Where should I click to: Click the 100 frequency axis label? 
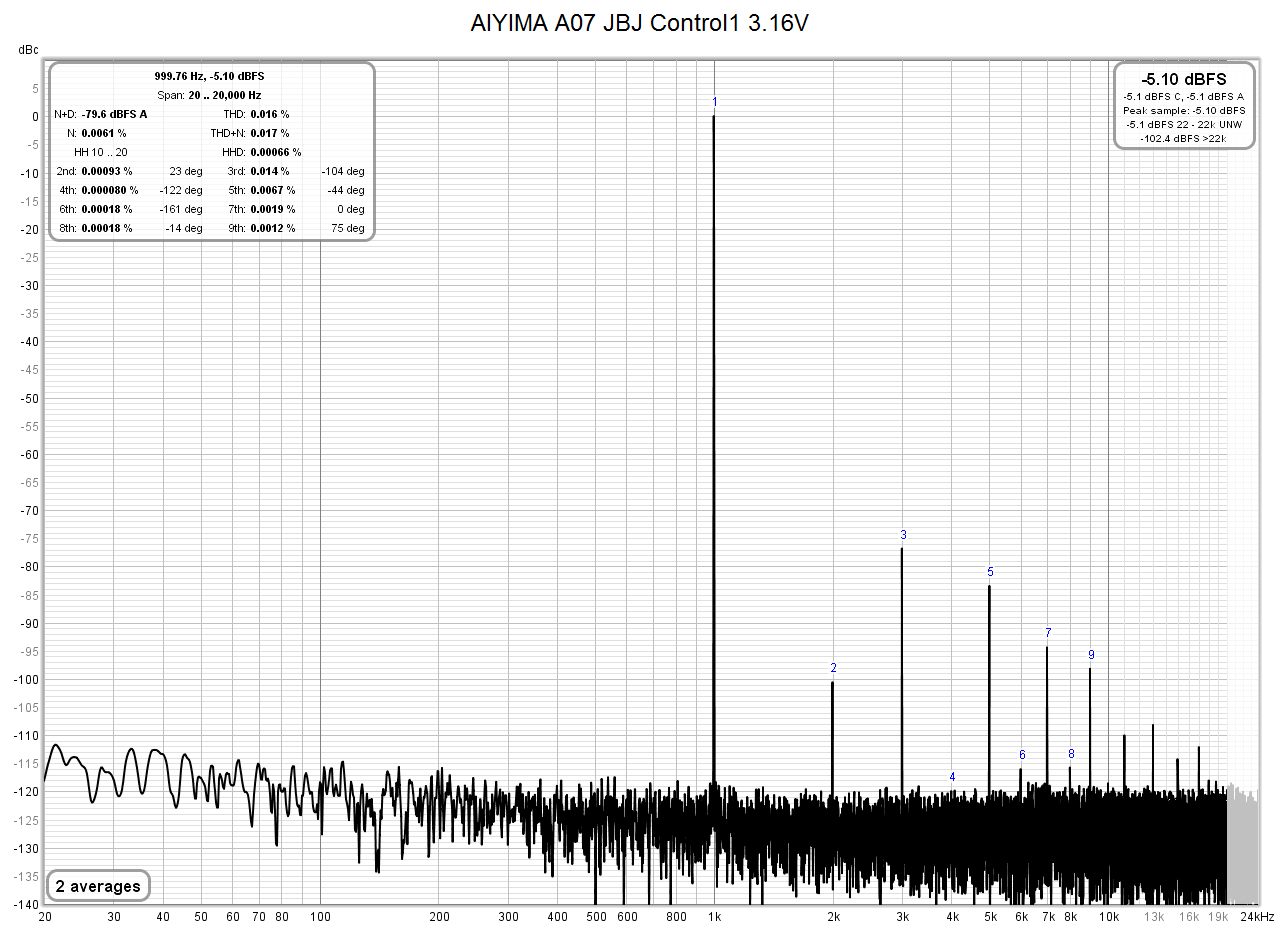point(320,916)
